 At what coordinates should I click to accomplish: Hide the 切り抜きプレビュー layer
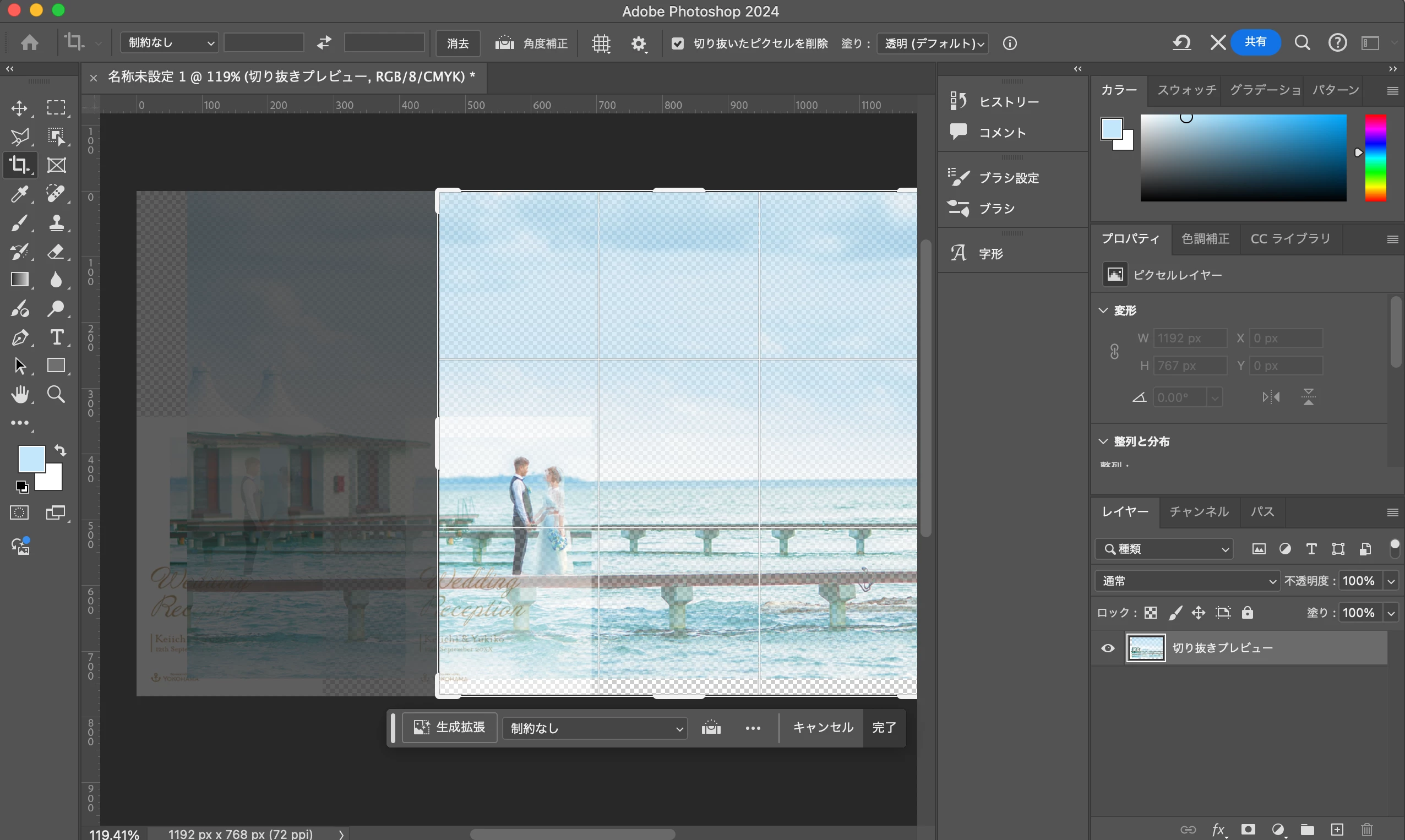[1108, 648]
